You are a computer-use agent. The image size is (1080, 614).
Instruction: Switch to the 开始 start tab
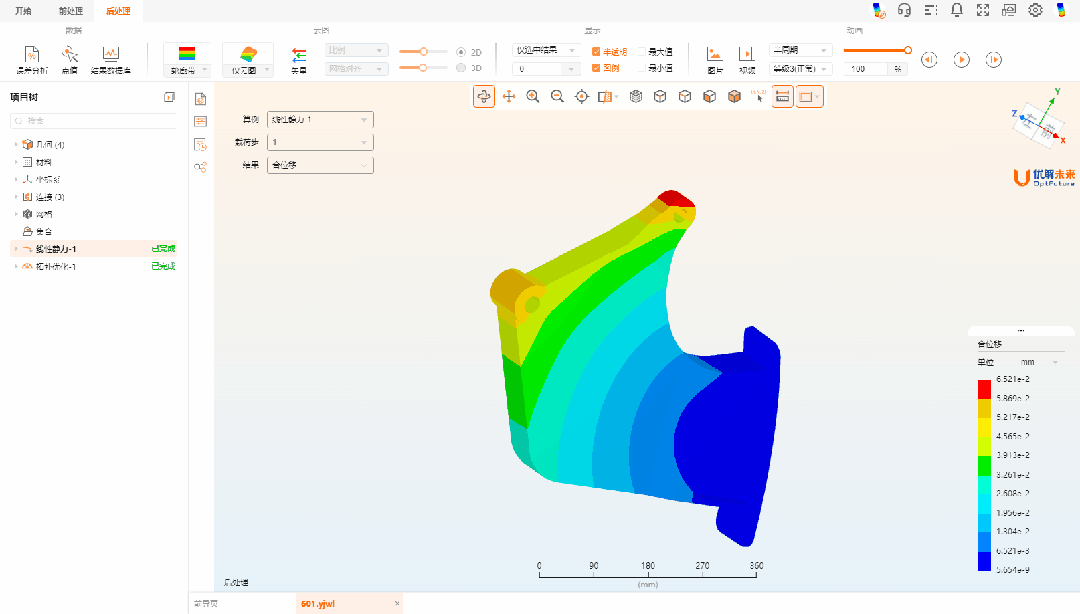(23, 11)
